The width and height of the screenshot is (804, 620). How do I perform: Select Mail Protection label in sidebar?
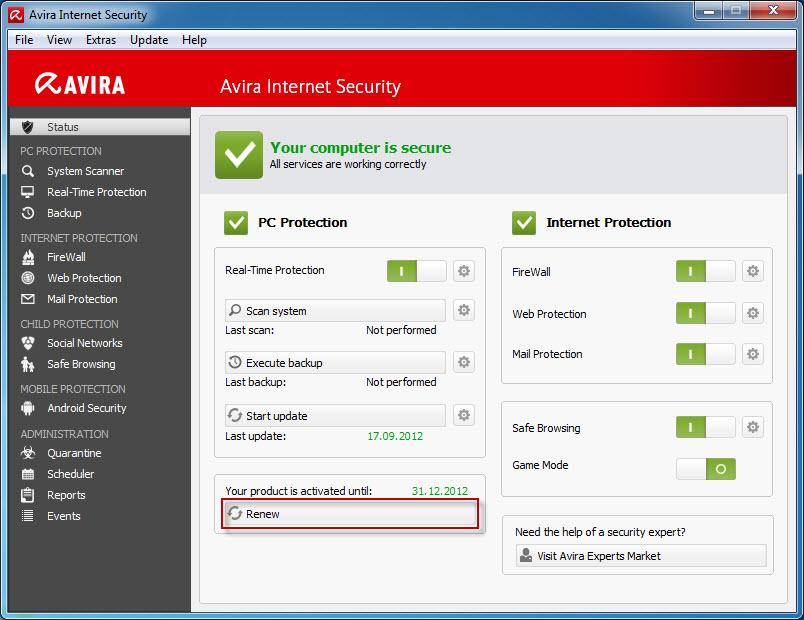pyautogui.click(x=83, y=299)
